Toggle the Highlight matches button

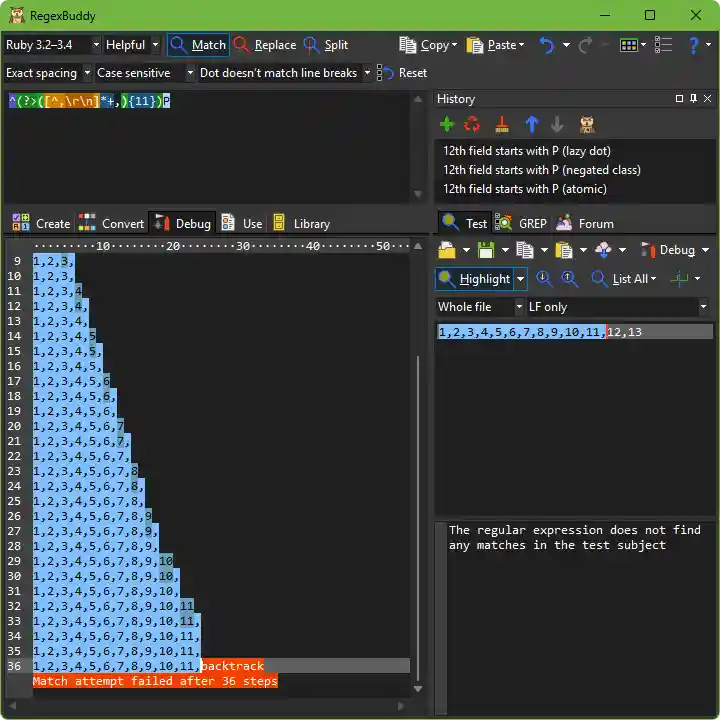pos(474,279)
